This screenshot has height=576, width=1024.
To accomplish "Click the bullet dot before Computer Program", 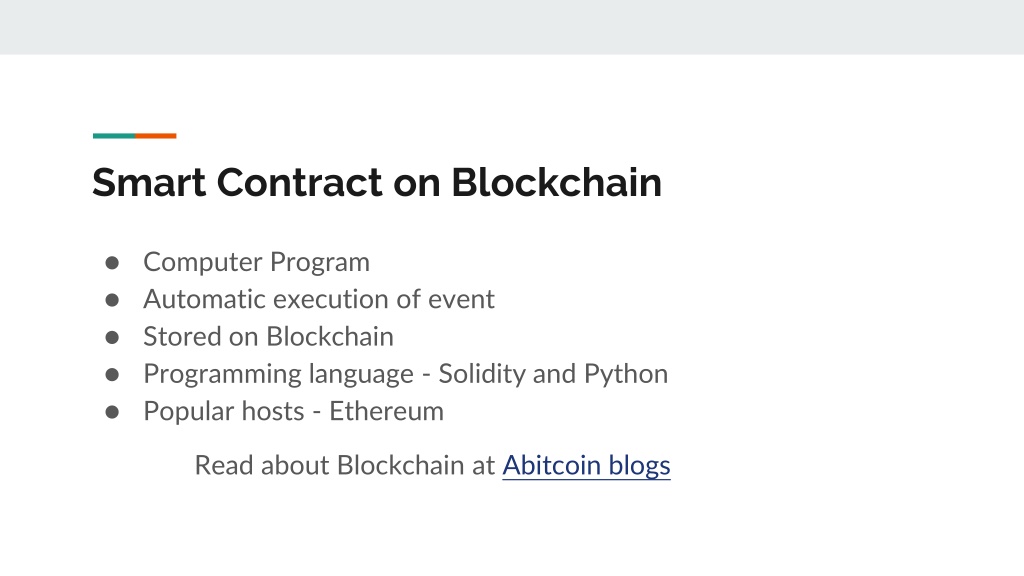I will pos(112,263).
